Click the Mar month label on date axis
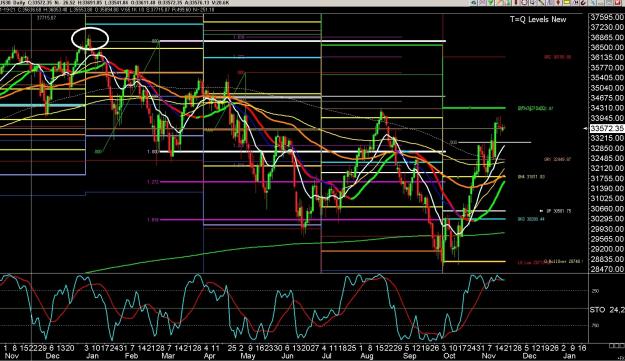Screen dimensions: 625x361 pos(167,356)
